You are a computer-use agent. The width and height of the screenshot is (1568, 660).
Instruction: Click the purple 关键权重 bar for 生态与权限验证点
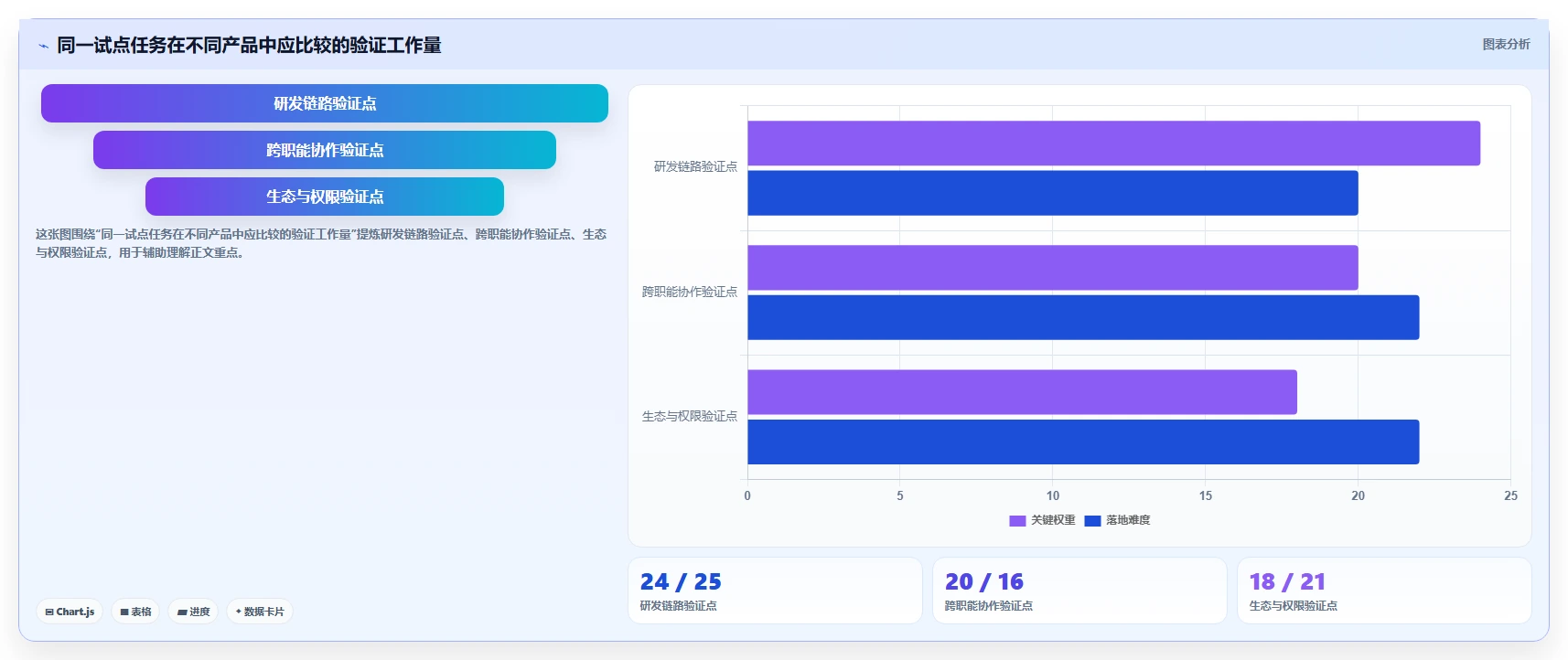point(1022,392)
